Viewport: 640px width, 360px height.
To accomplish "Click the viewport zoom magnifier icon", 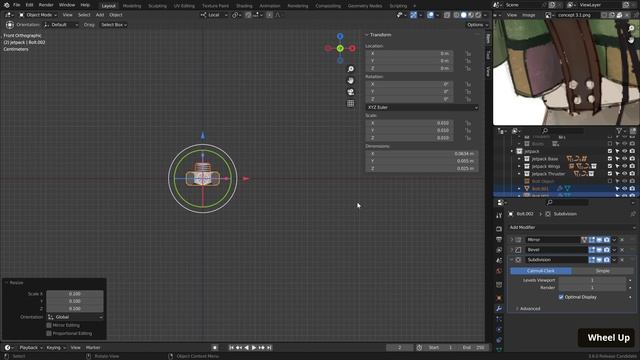I will click(x=351, y=69).
